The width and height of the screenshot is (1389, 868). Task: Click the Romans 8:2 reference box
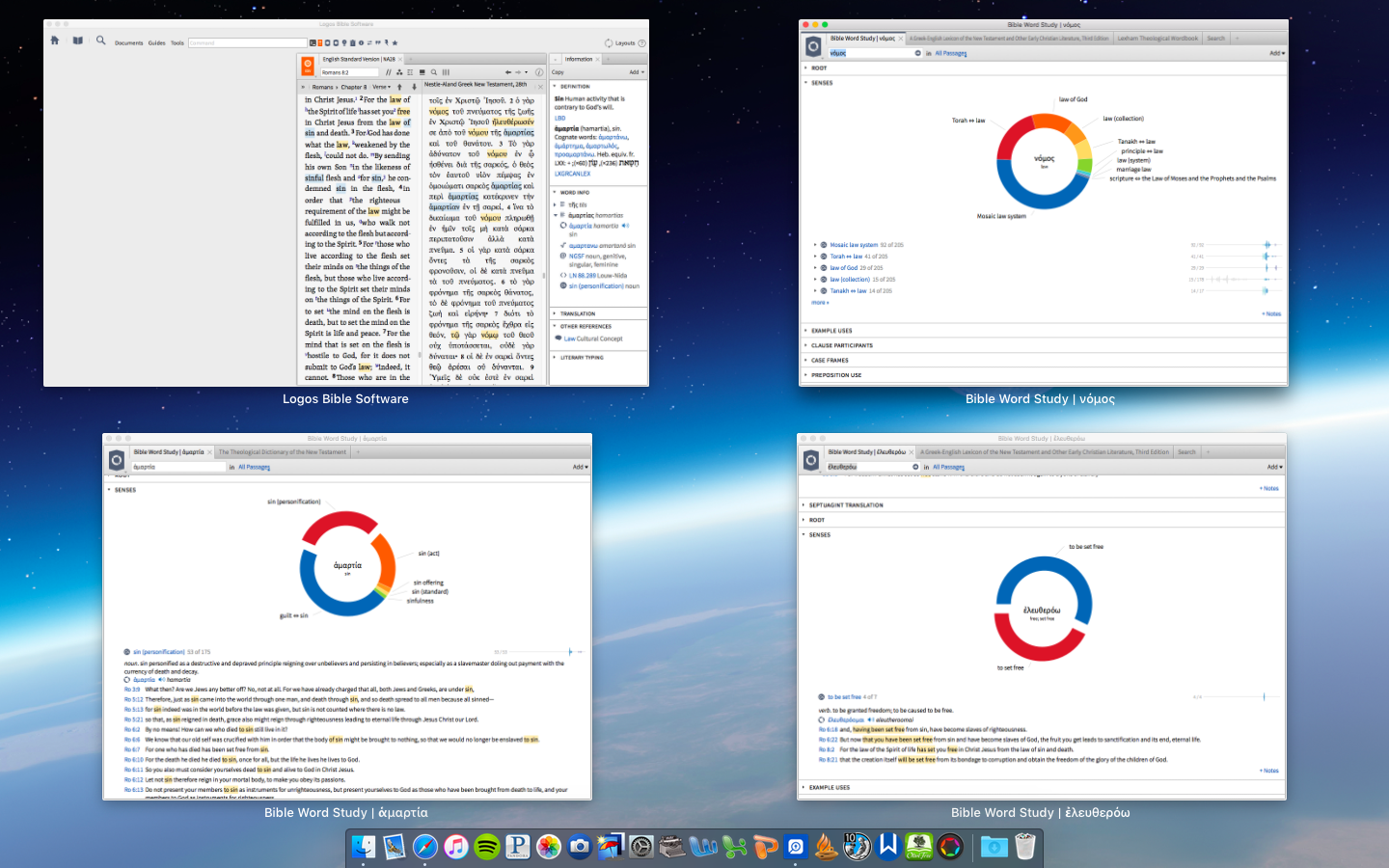pyautogui.click(x=349, y=72)
